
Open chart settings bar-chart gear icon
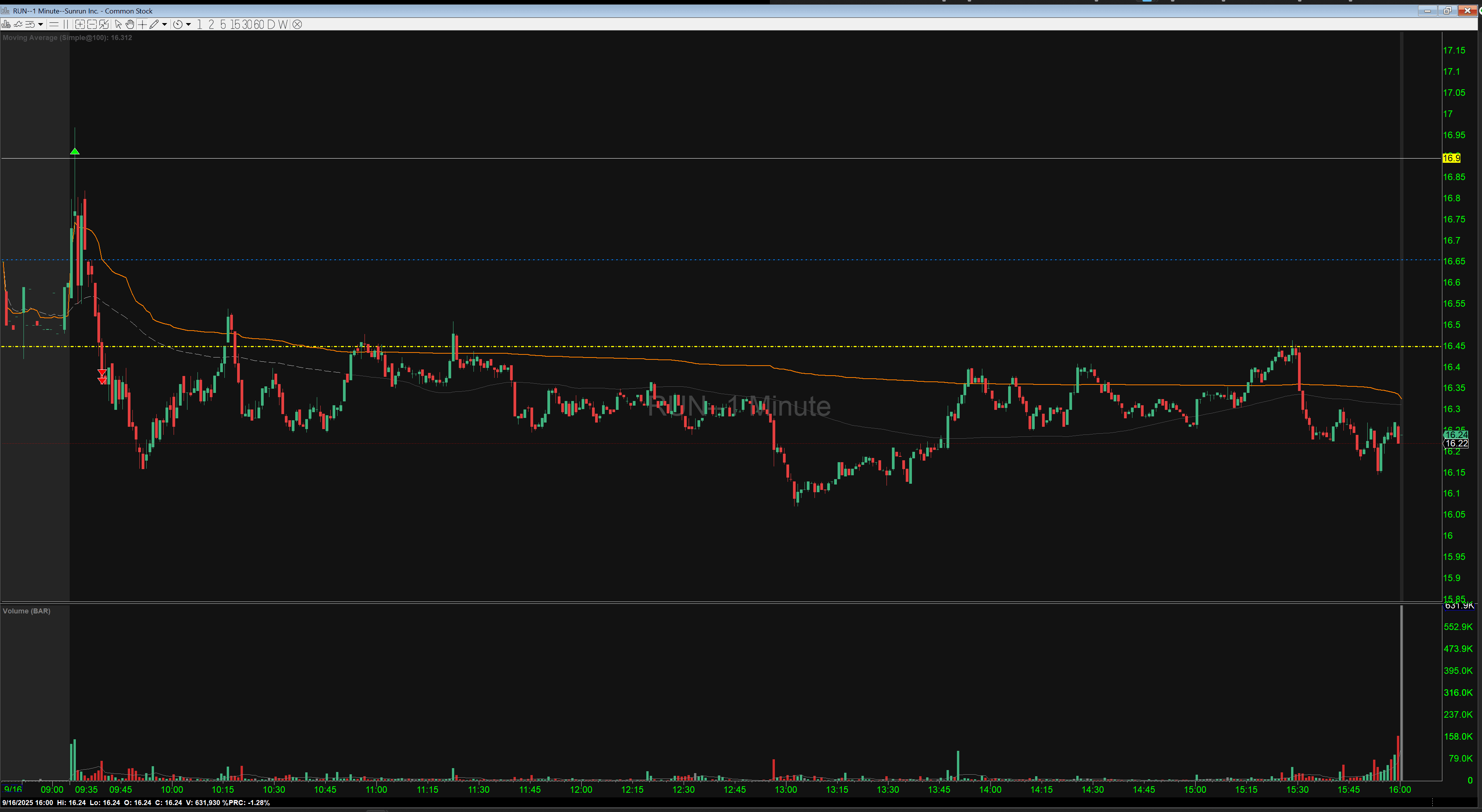(6, 24)
